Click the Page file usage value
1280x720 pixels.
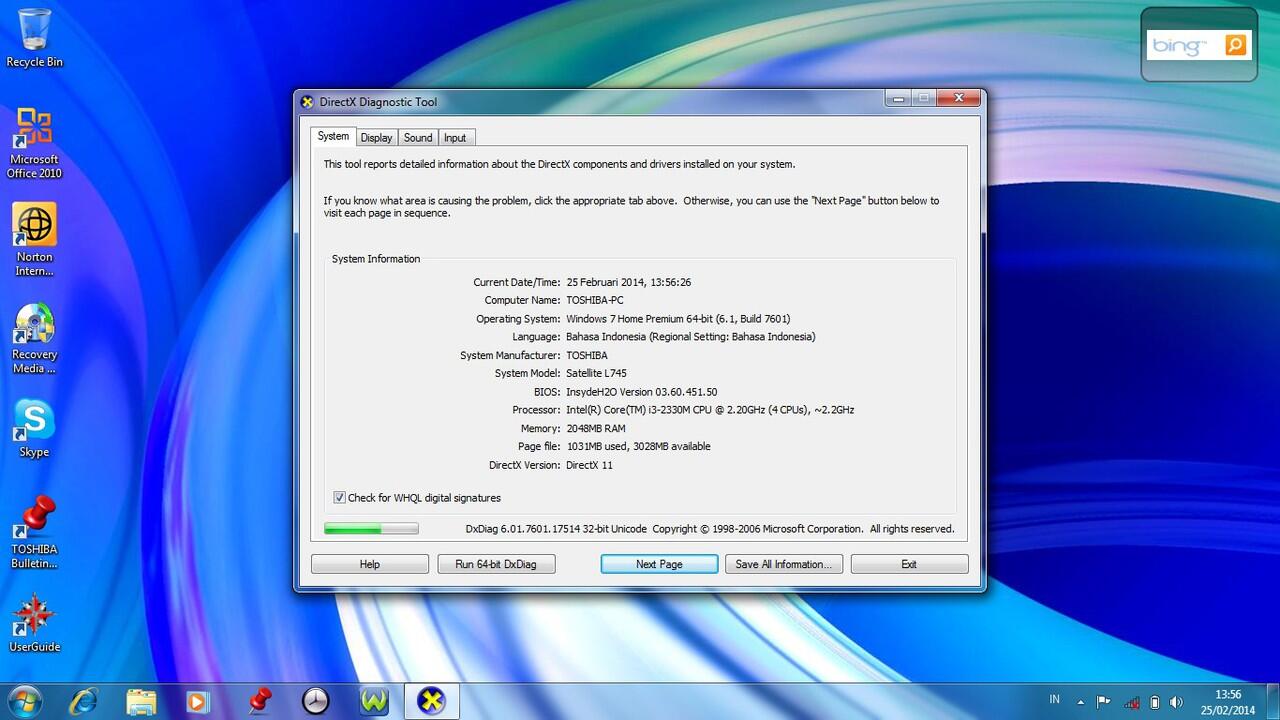[638, 447]
